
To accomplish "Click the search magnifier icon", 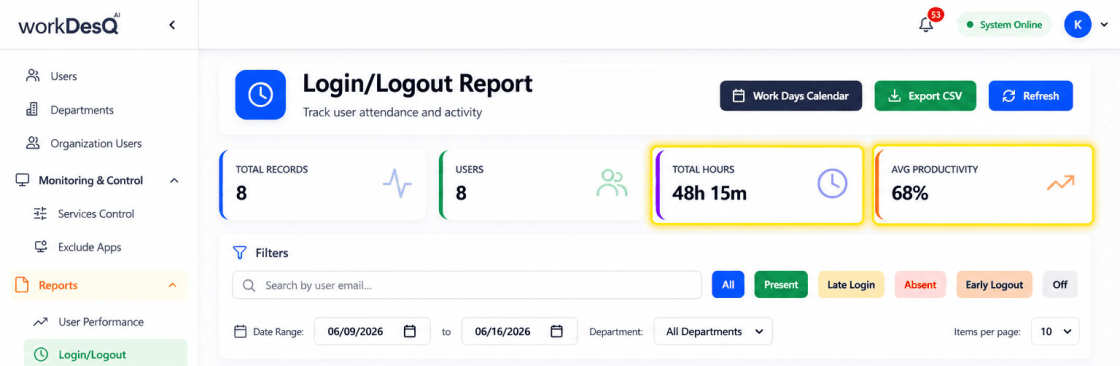I will pyautogui.click(x=249, y=285).
